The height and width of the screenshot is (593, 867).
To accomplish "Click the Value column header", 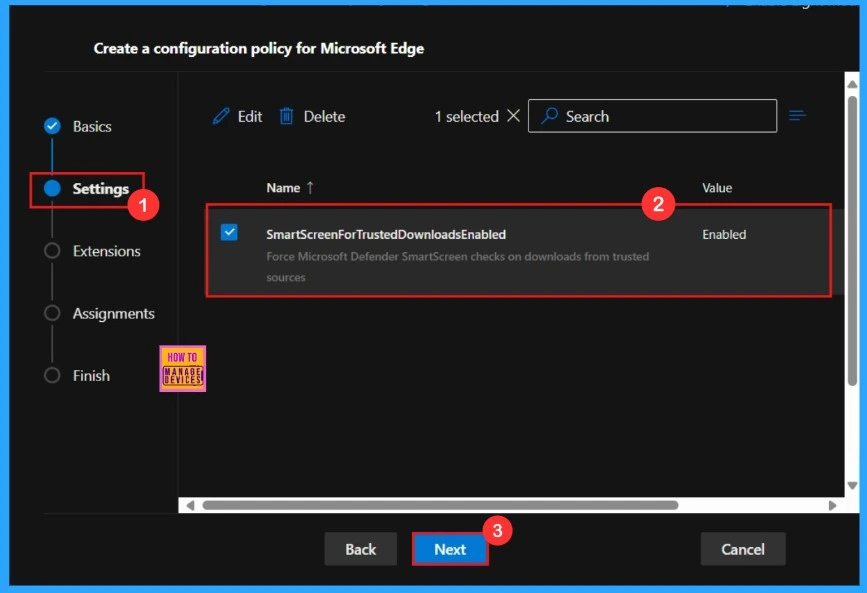I will [717, 188].
